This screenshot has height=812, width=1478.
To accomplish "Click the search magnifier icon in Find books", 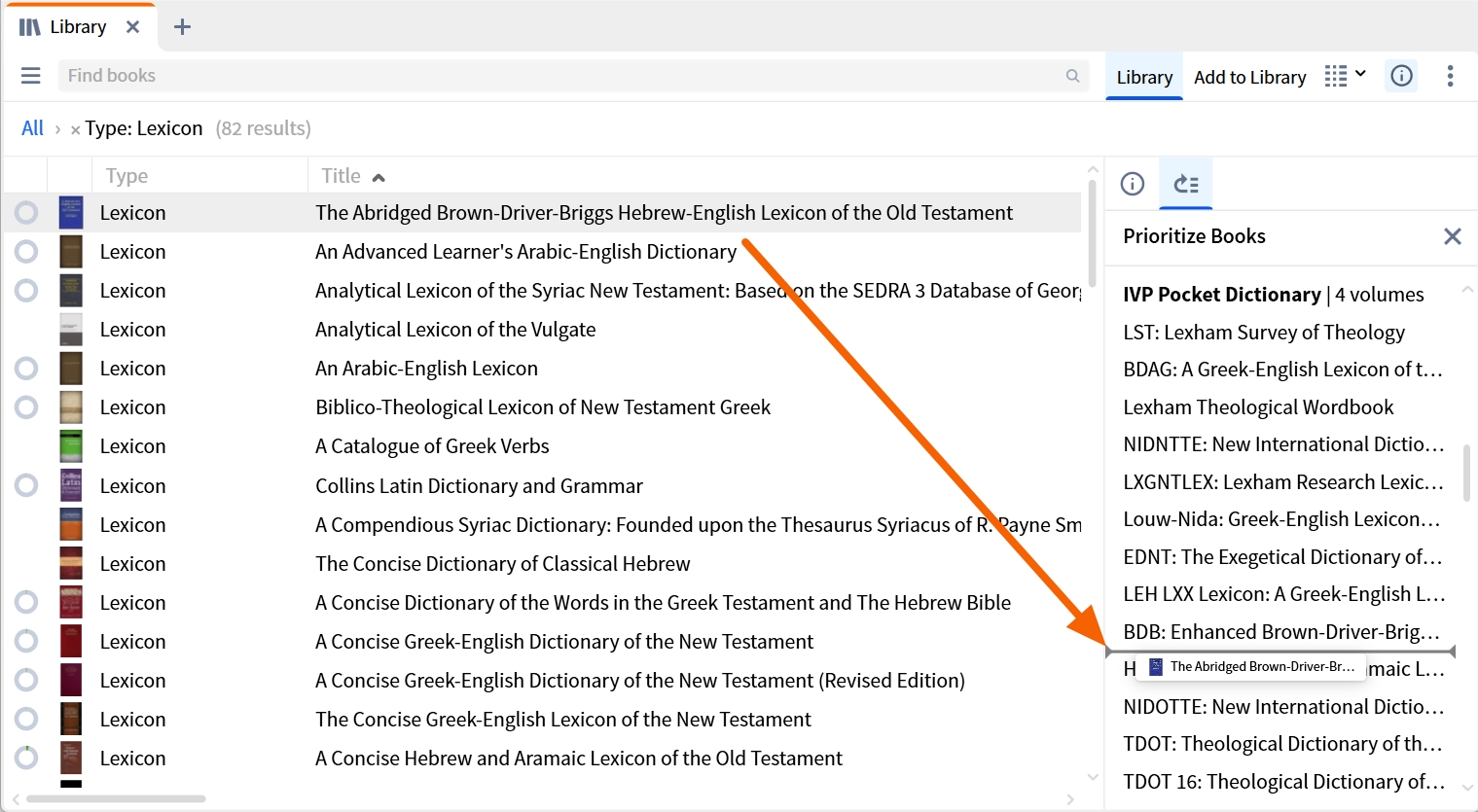I will [x=1072, y=76].
